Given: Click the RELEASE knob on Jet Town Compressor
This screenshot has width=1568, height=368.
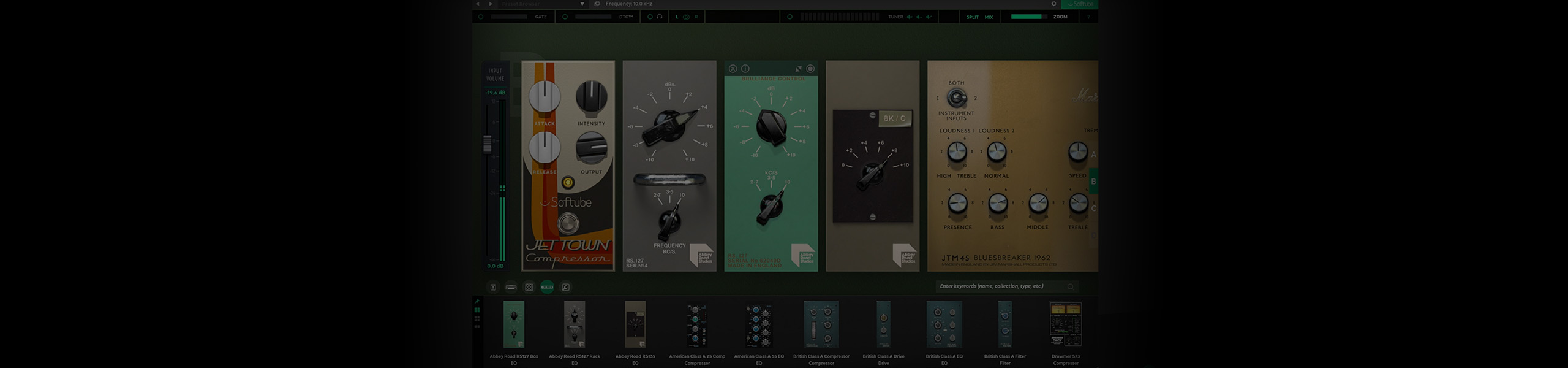Looking at the screenshot, I should tap(545, 147).
